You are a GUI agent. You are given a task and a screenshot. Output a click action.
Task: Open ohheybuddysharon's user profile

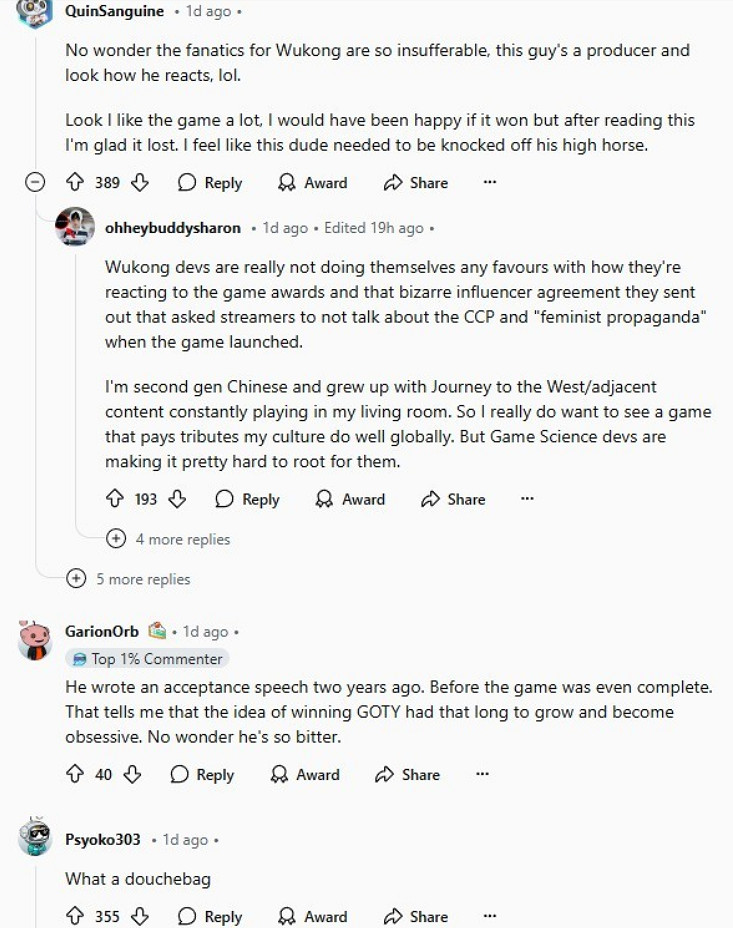pos(172,228)
